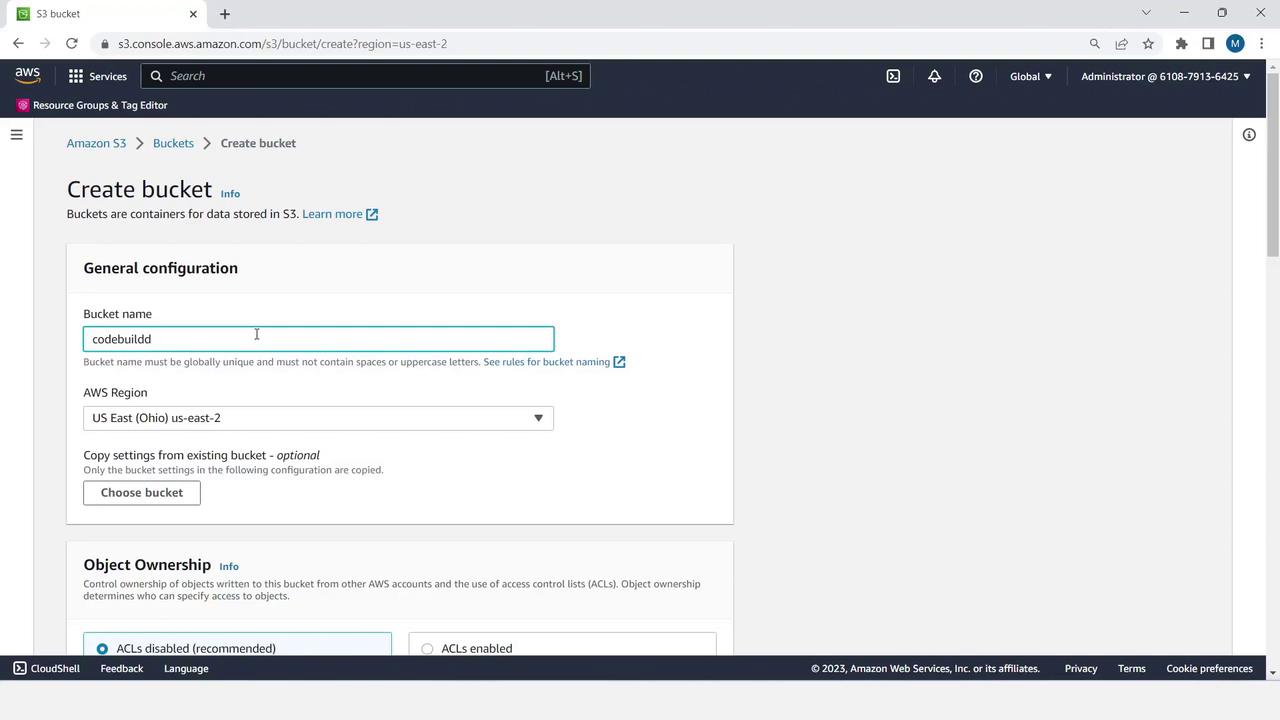1280x720 pixels.
Task: Go to Amazon S3 breadcrumb link
Action: pyautogui.click(x=96, y=143)
